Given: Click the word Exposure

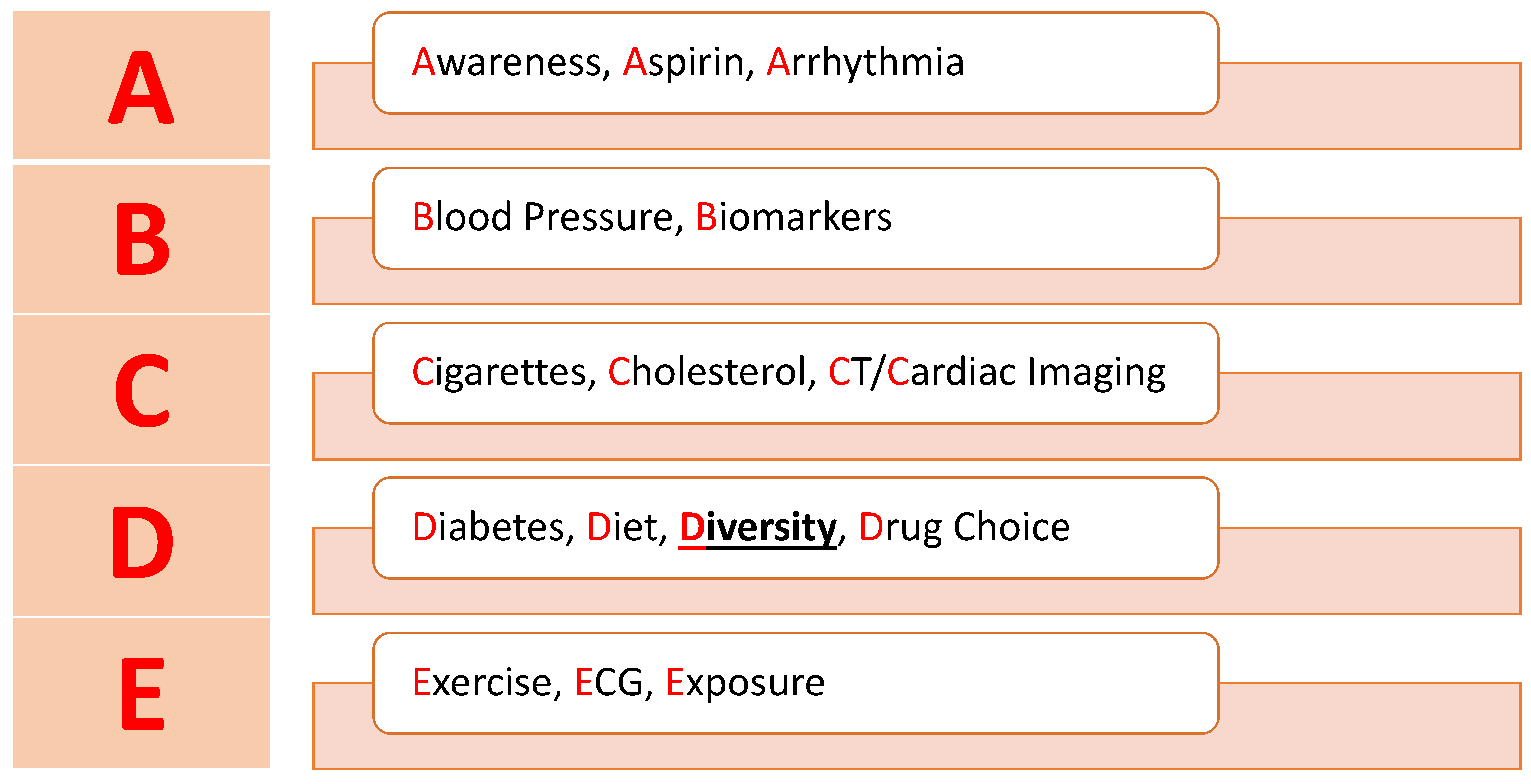Looking at the screenshot, I should 744,683.
